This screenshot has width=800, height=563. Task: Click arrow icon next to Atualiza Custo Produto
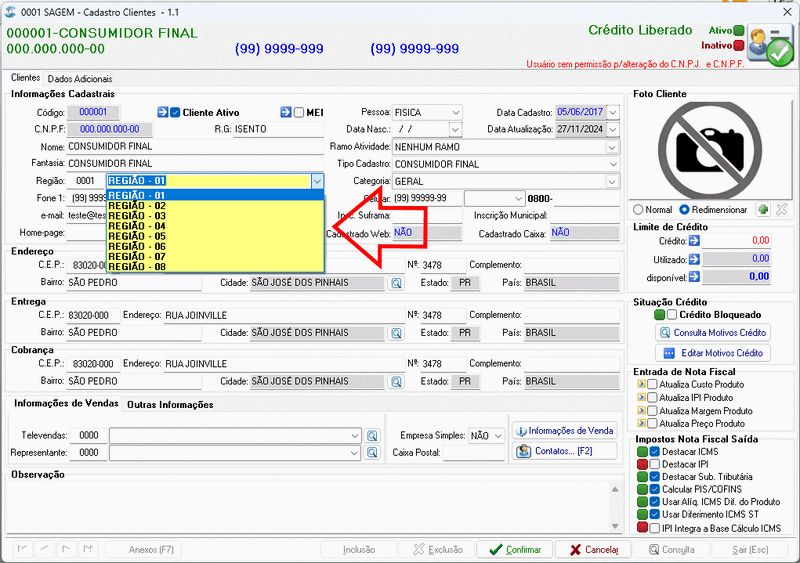641,384
